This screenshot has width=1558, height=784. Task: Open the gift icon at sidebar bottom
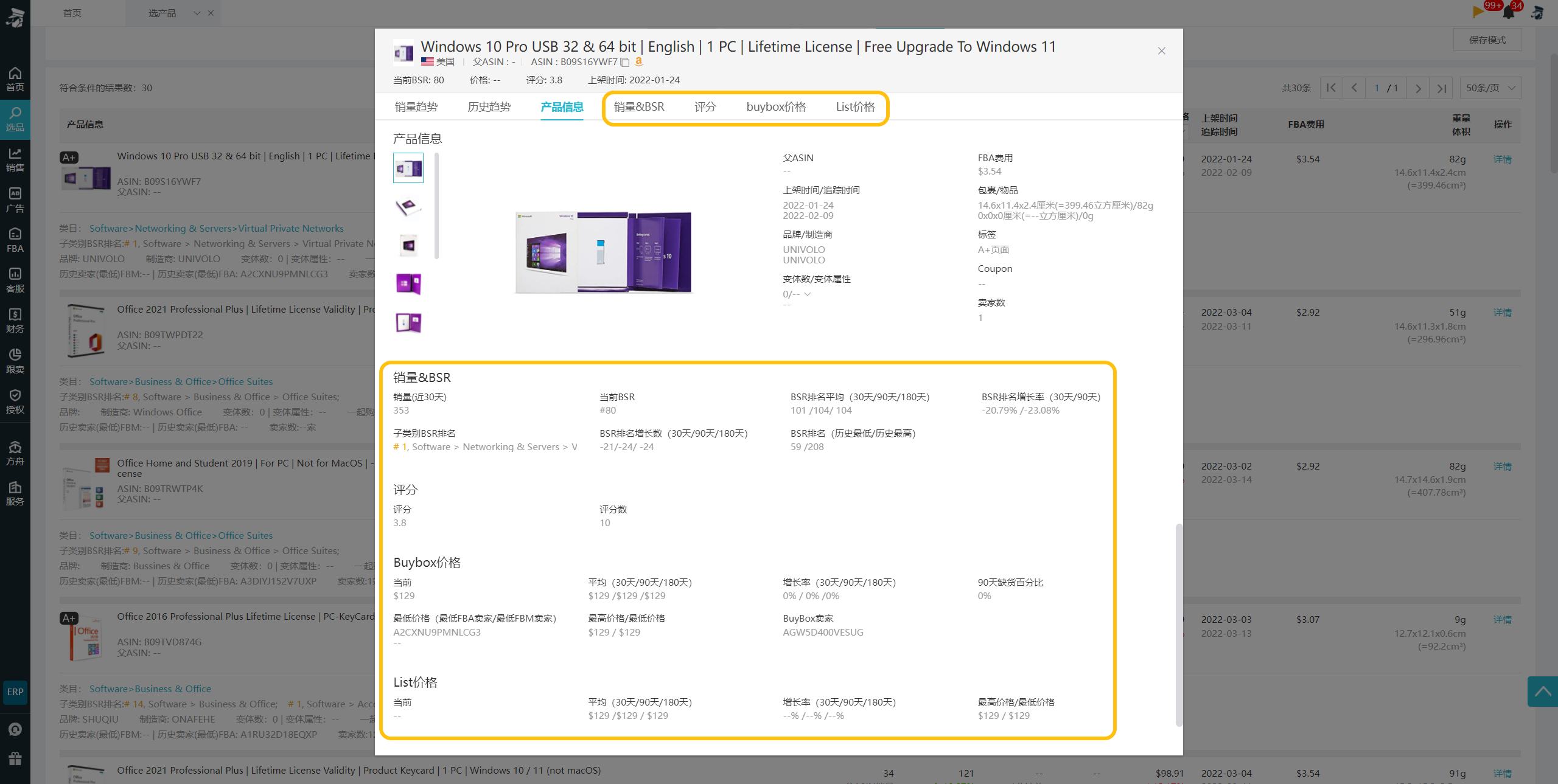tap(15, 758)
